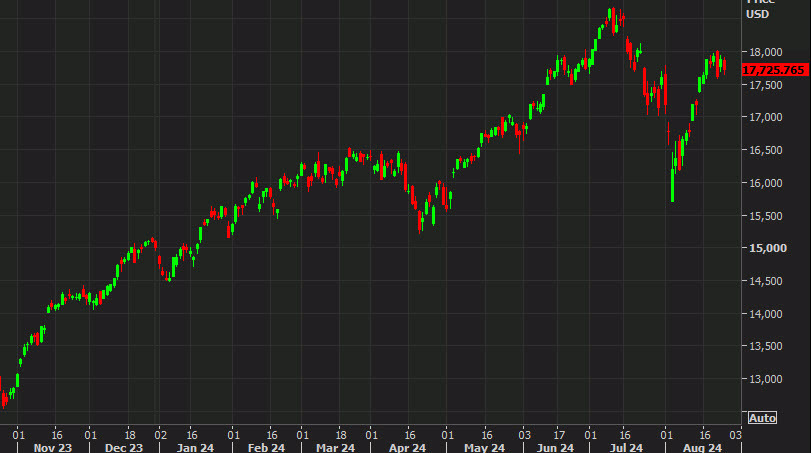Click the May 24 month label
The image size is (811, 453).
pyautogui.click(x=484, y=447)
